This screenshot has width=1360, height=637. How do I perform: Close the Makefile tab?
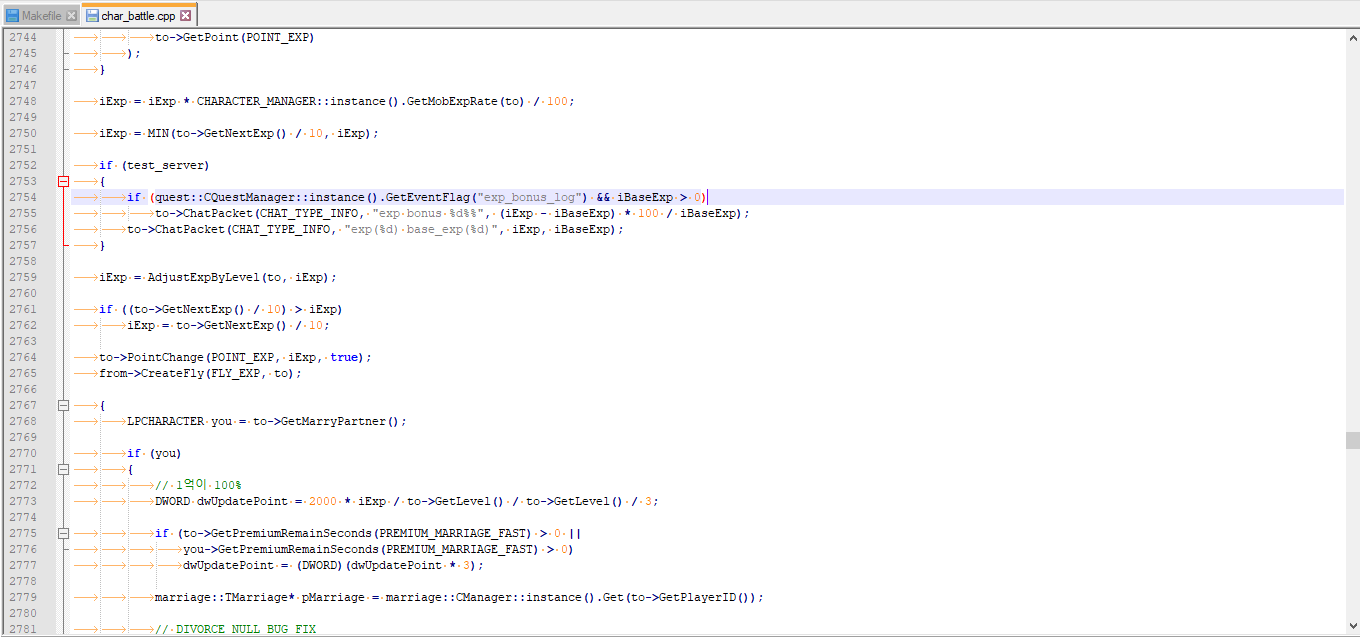71,16
